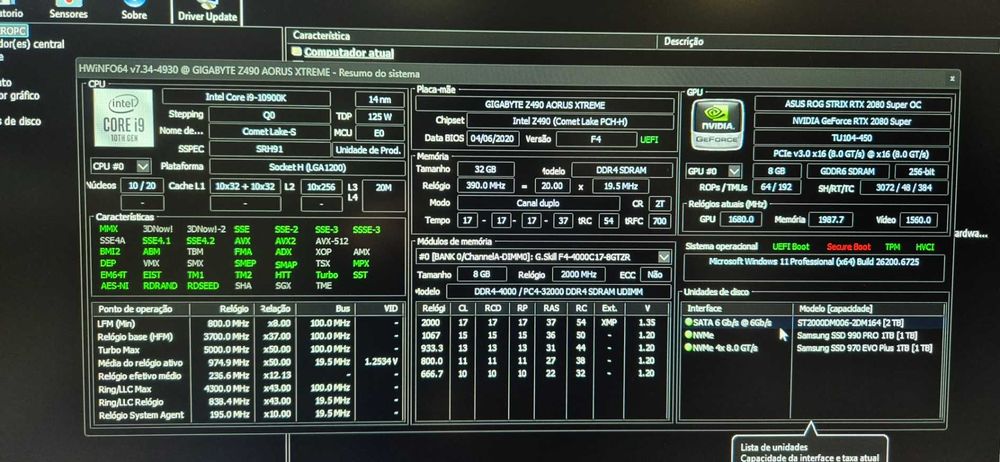Screen dimensions: 1000x462
Task: Click the SRH91 SSPEC field
Action: coord(270,149)
